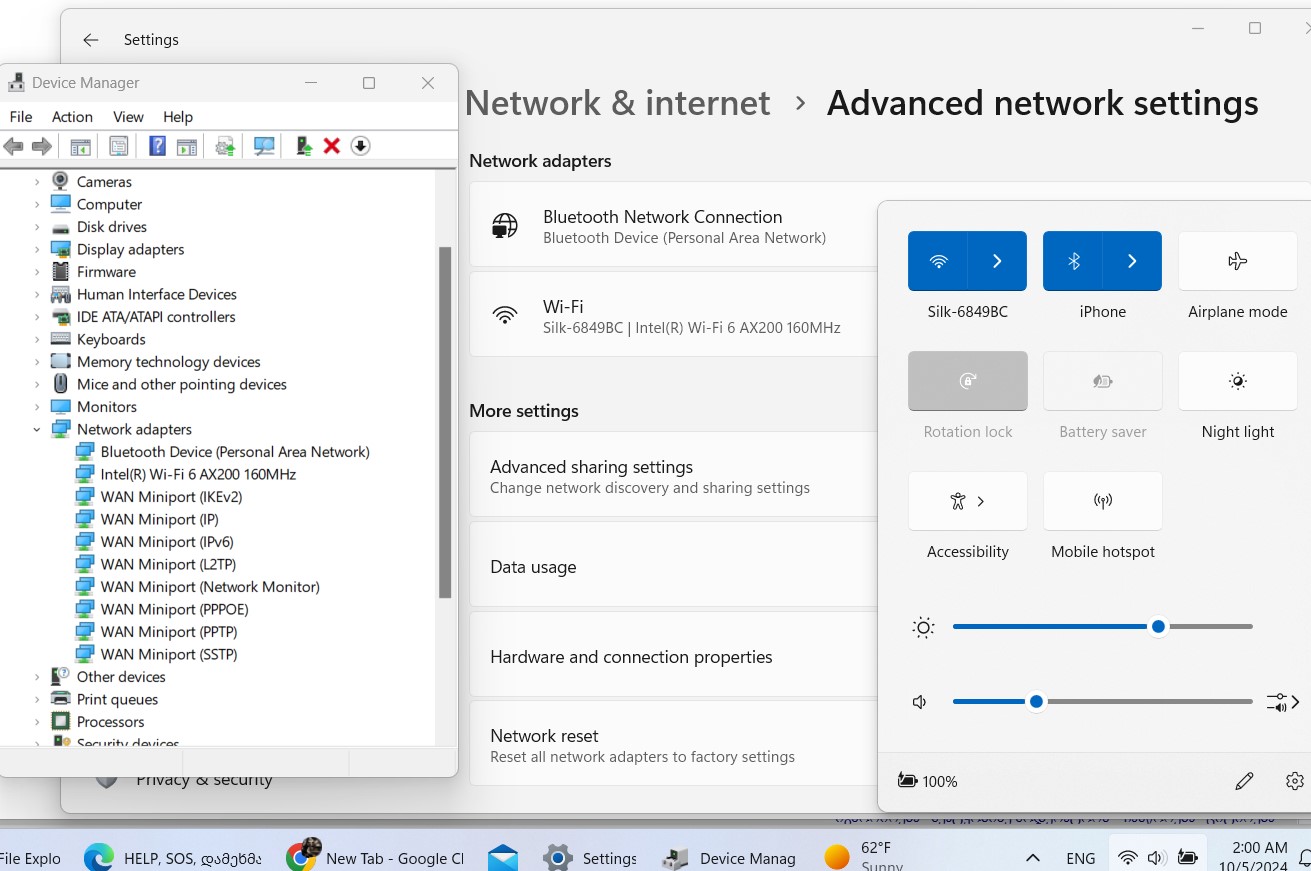Go back using the Settings window arrow
This screenshot has height=871, width=1311.
(x=91, y=40)
